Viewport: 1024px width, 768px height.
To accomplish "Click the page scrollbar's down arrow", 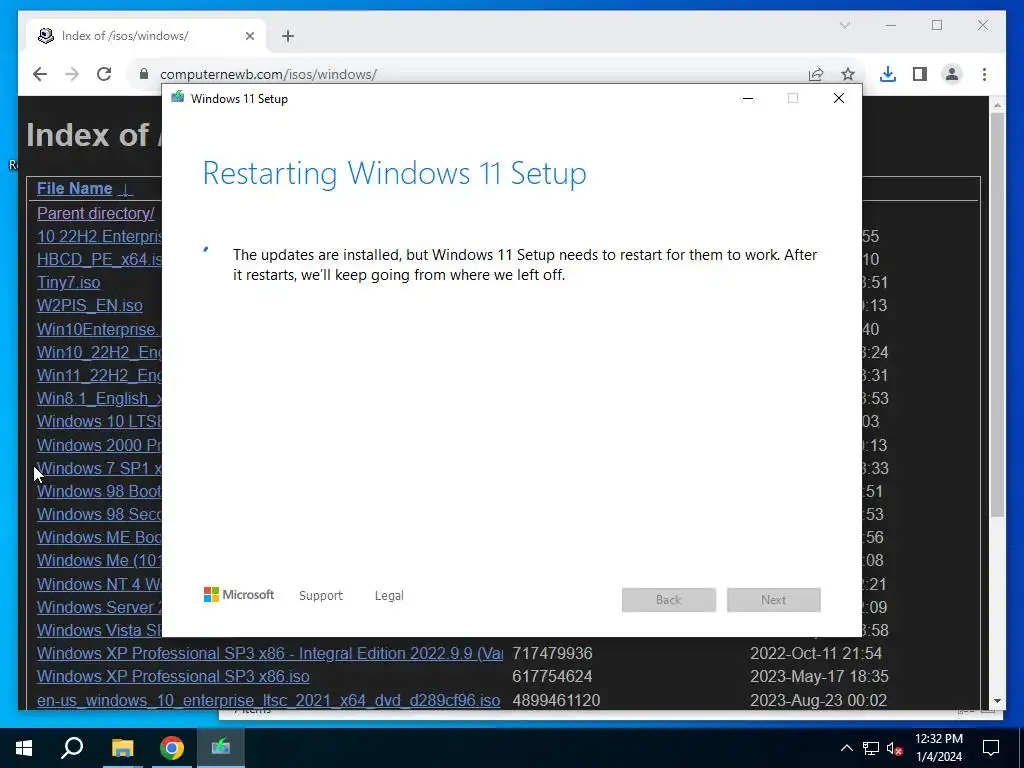I will 997,701.
